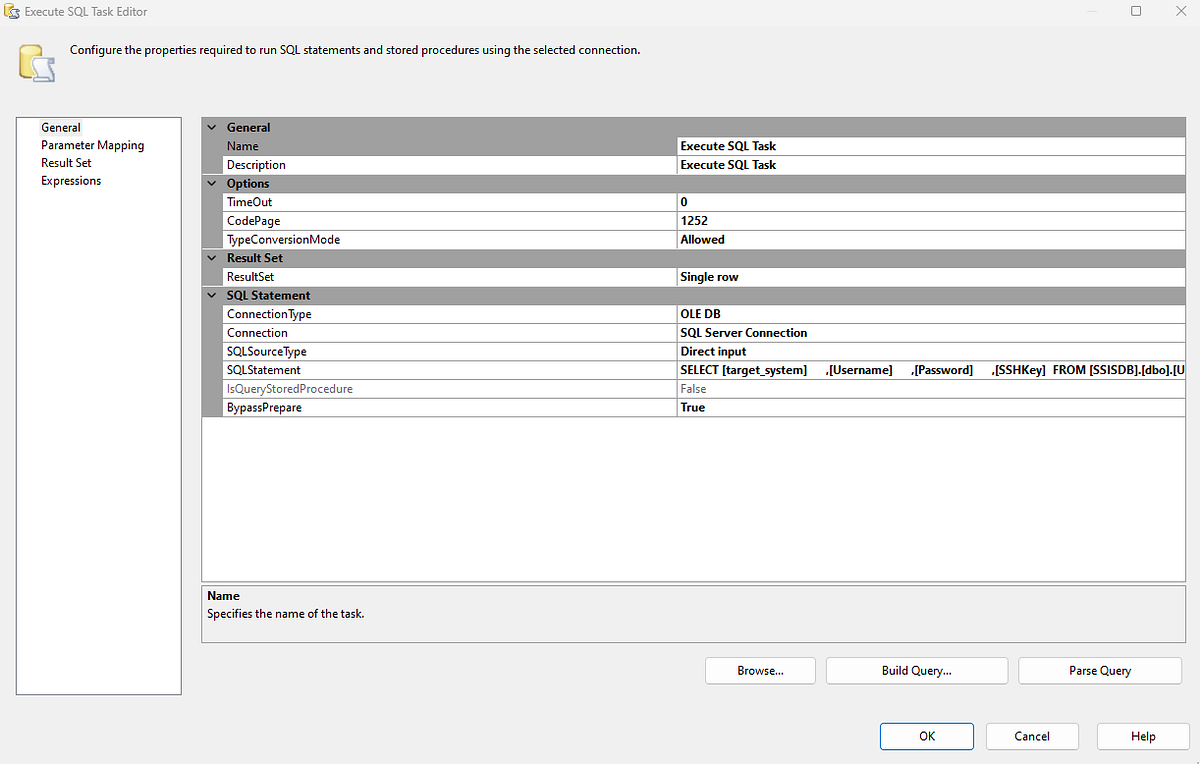
Task: Open the SQLSourceType dropdown showing Direct input
Action: [930, 351]
